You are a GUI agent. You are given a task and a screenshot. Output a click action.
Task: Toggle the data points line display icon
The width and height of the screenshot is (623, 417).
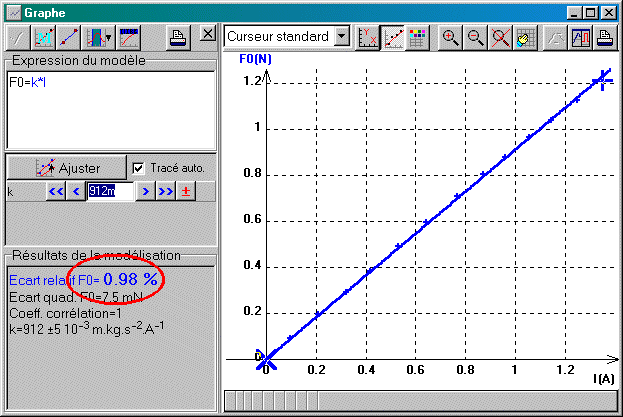click(x=393, y=37)
